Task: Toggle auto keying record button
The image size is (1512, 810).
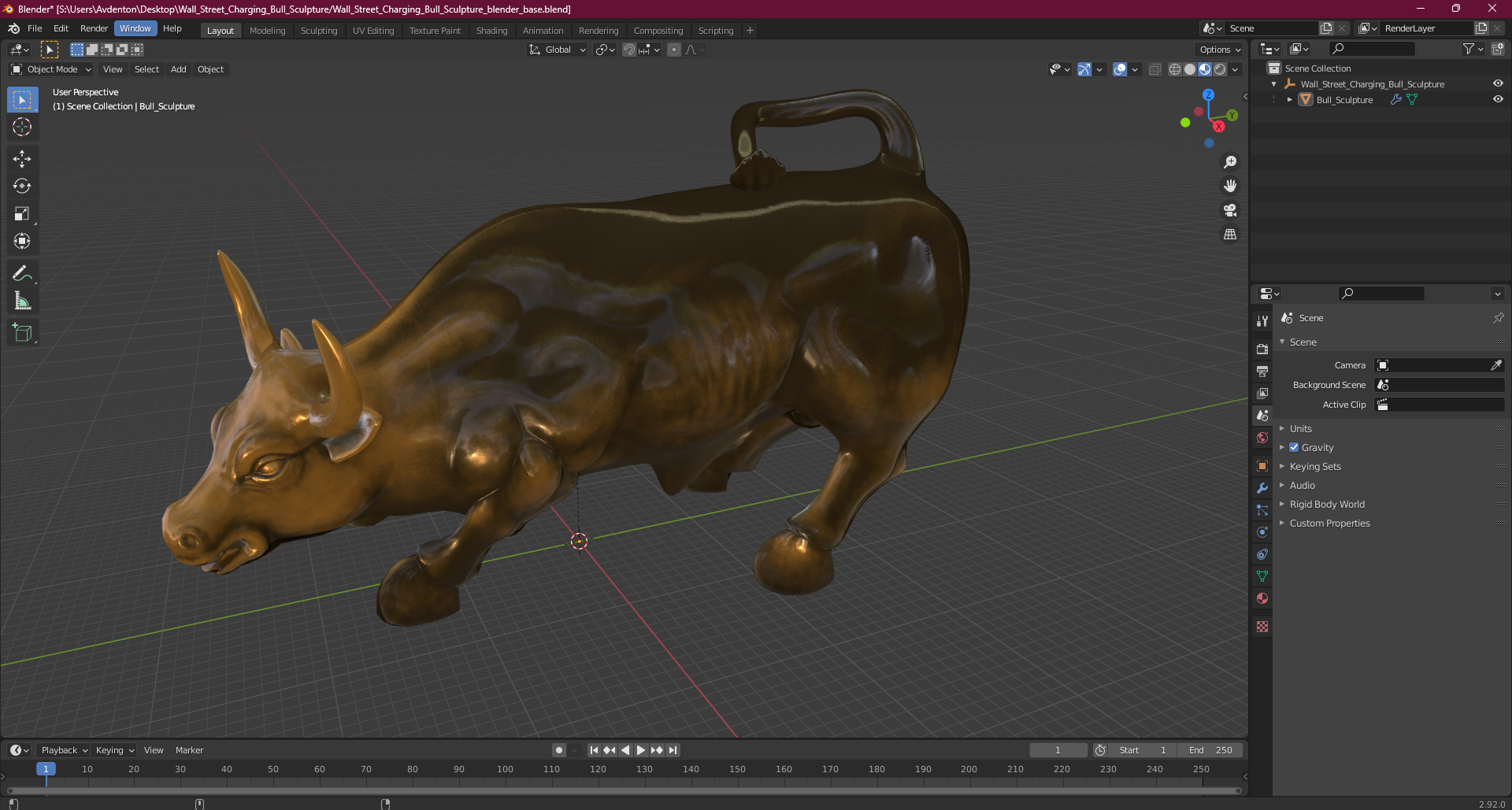Action: pos(559,750)
